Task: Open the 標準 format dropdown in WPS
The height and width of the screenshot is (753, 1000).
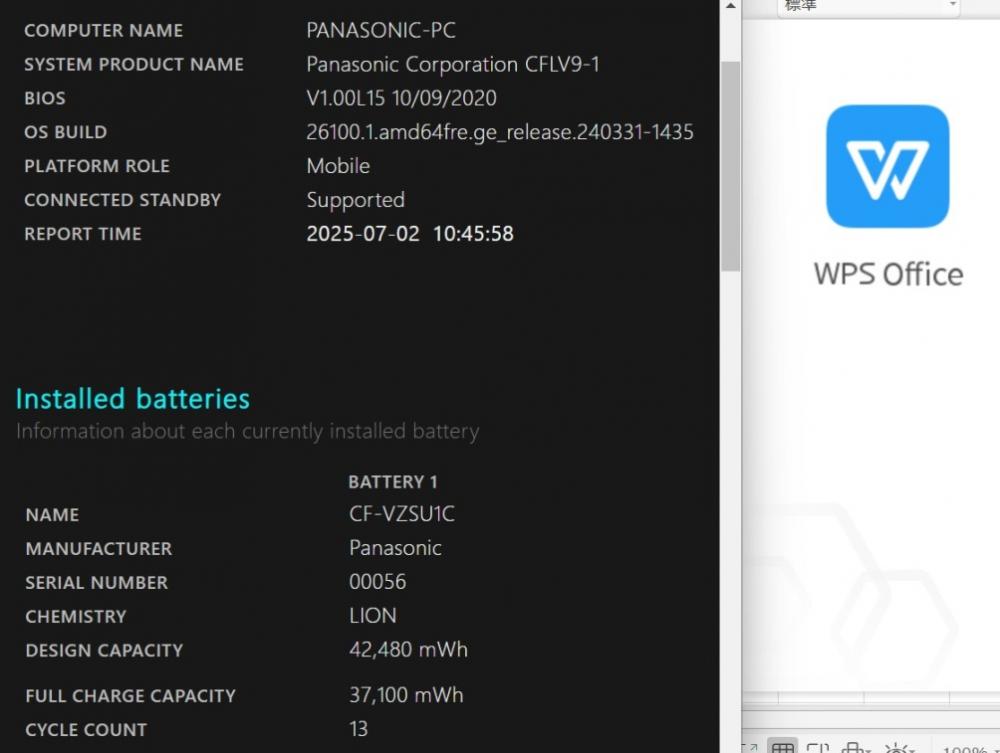Action: tap(869, 6)
